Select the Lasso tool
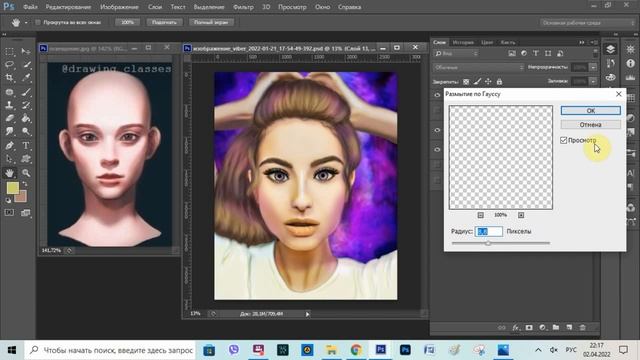 (x=9, y=64)
